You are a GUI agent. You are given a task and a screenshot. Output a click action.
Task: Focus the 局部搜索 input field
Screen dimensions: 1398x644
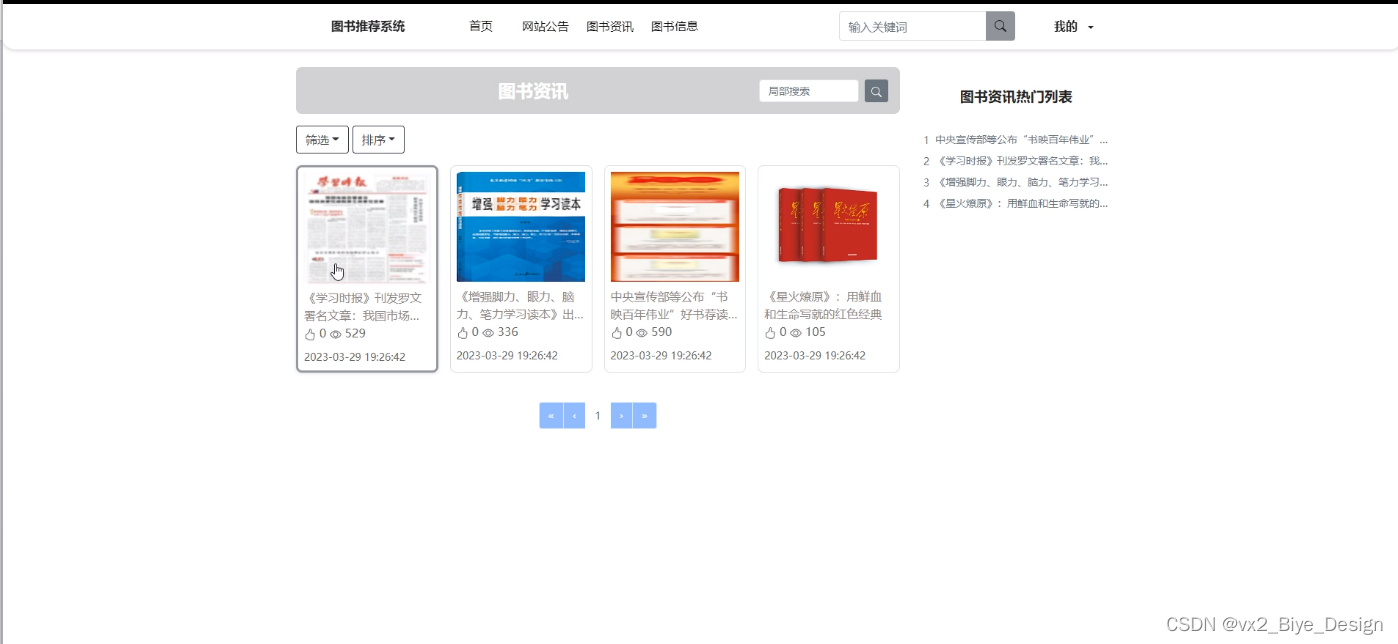tap(809, 91)
